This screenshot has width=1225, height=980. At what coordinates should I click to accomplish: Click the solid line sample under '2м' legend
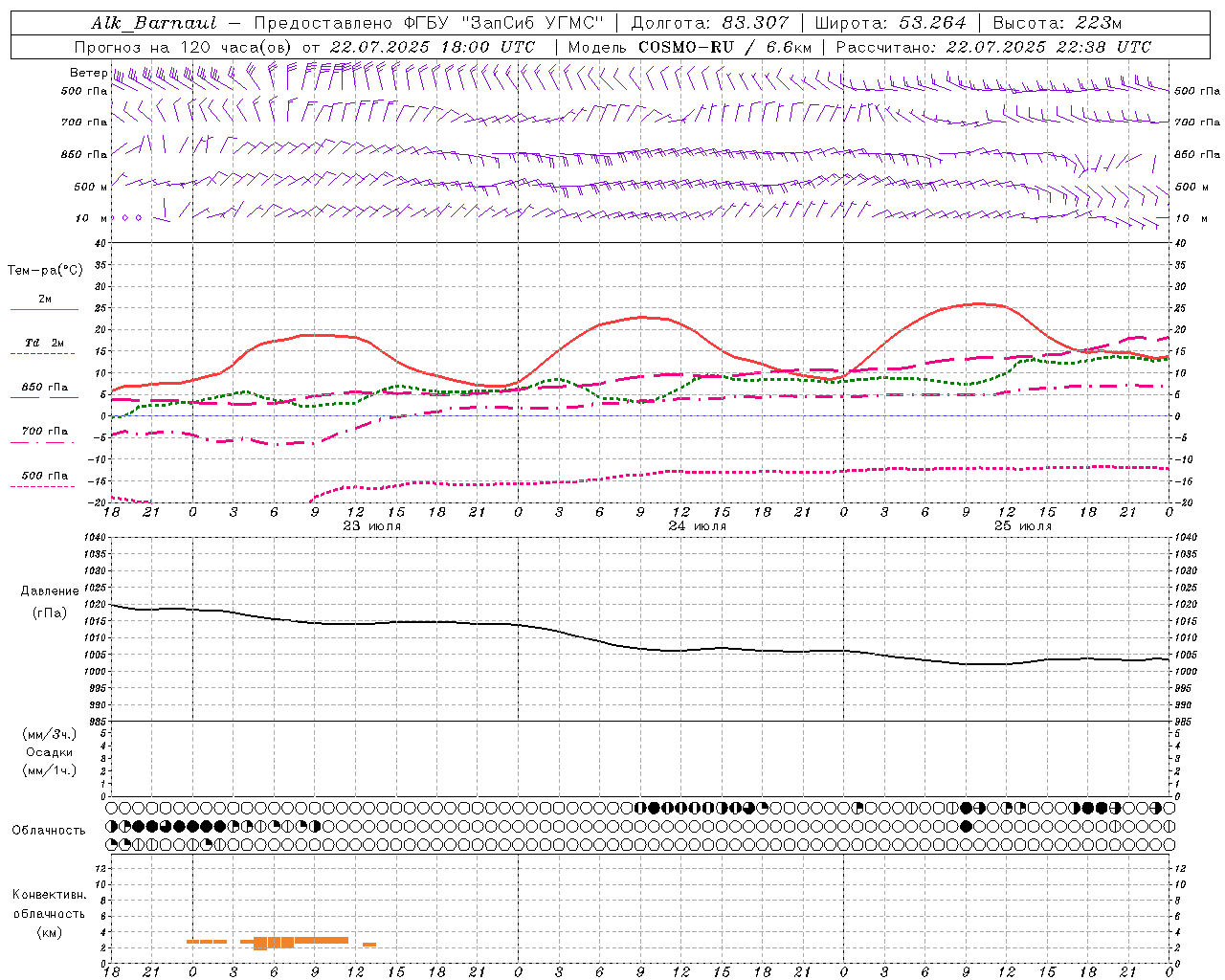44,309
